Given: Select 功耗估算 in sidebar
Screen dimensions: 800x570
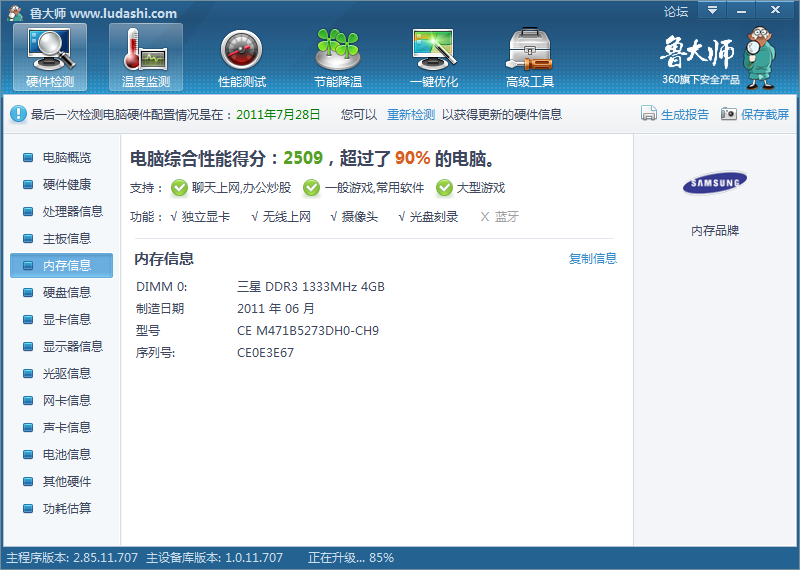Looking at the screenshot, I should coord(61,509).
